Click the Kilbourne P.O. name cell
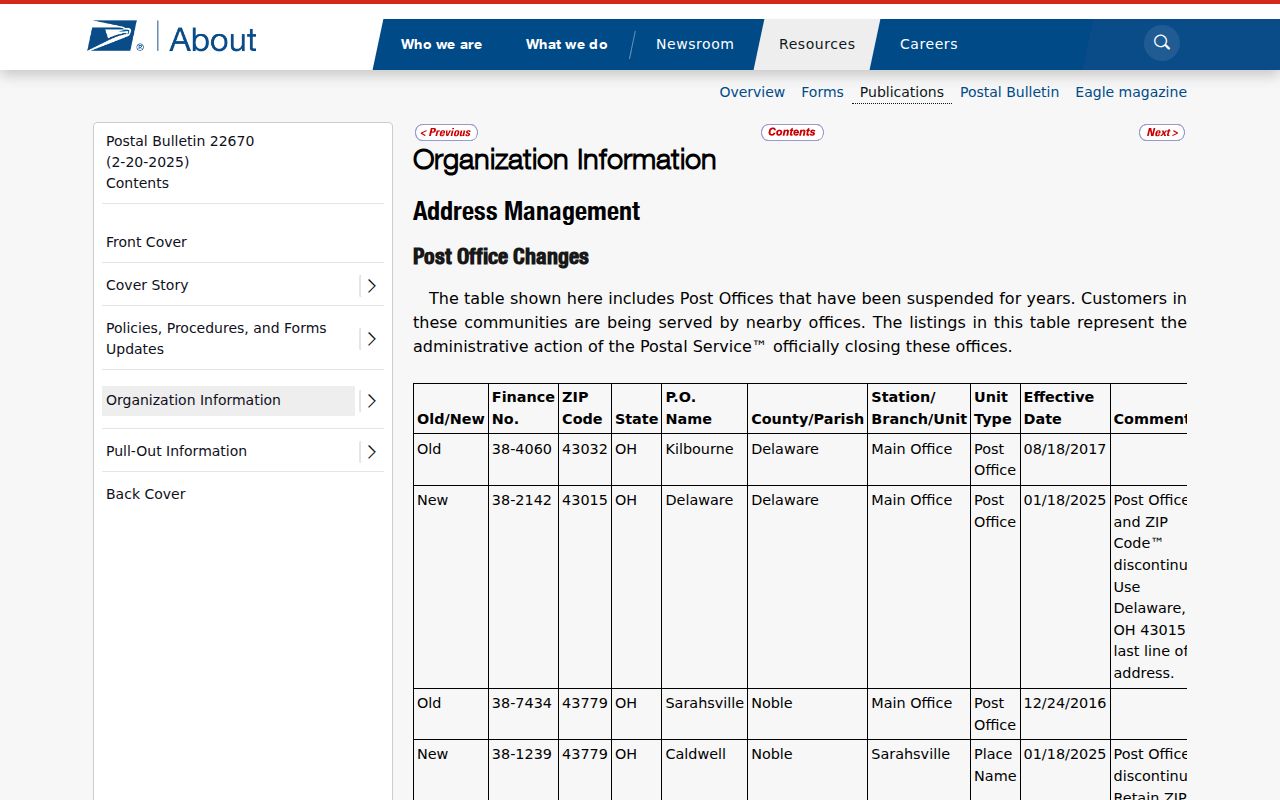 tap(704, 460)
